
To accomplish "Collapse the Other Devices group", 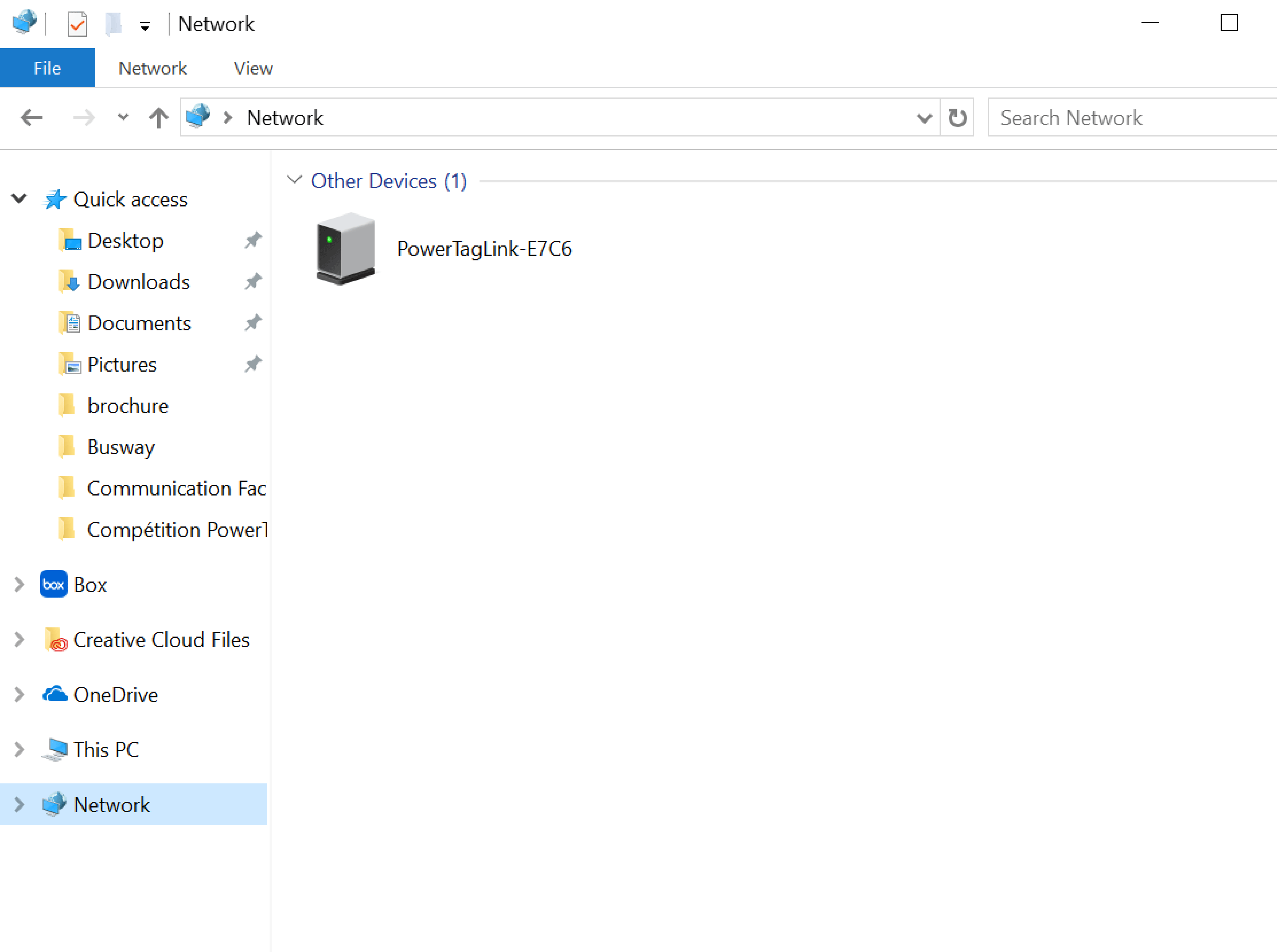I will click(294, 180).
